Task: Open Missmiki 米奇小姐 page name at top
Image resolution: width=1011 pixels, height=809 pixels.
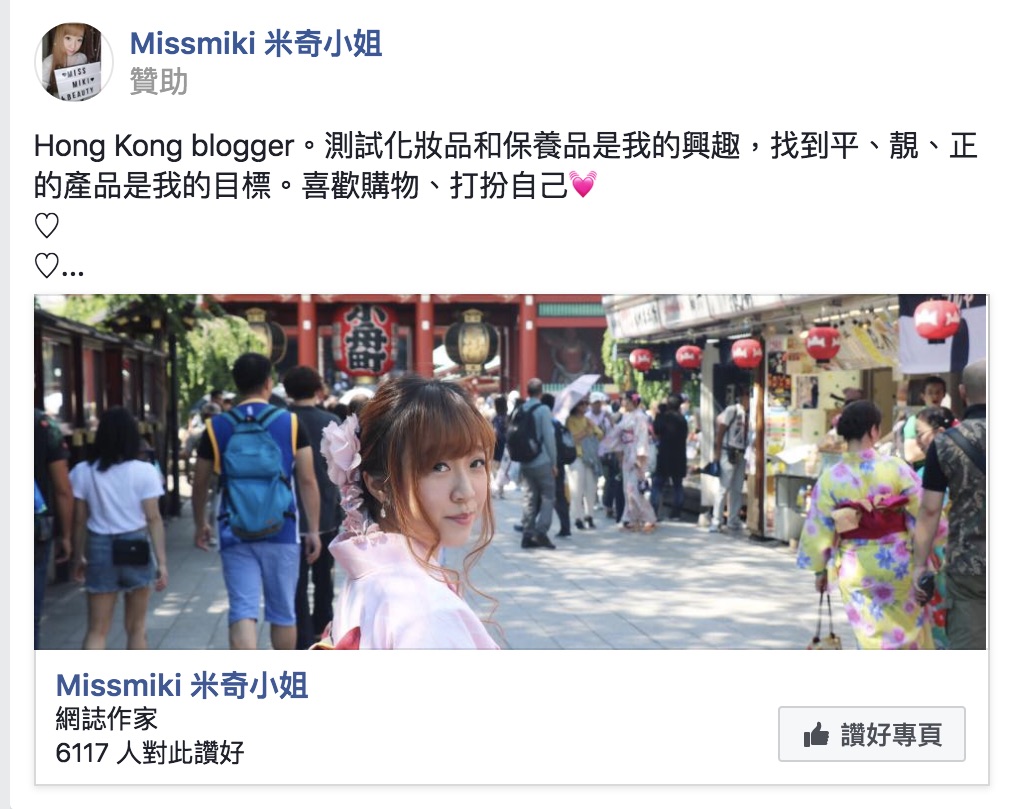Action: tap(256, 44)
